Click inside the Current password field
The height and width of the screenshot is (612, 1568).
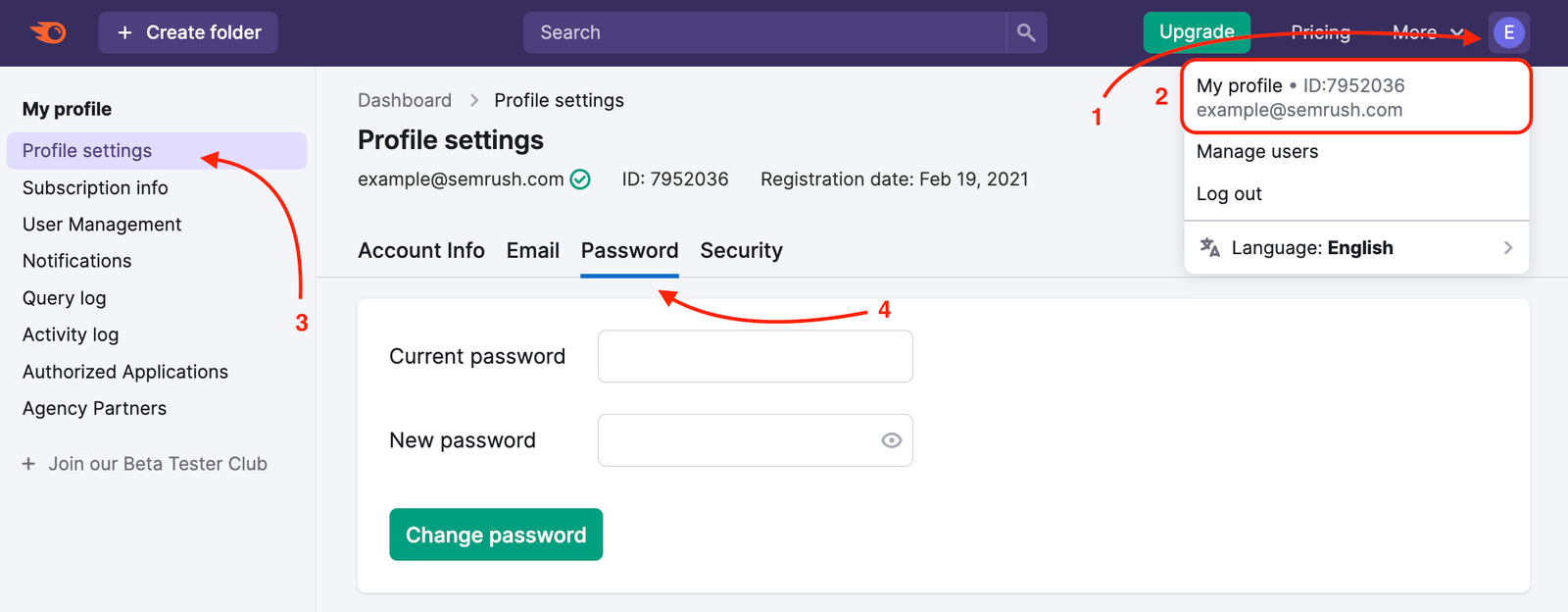coord(755,356)
